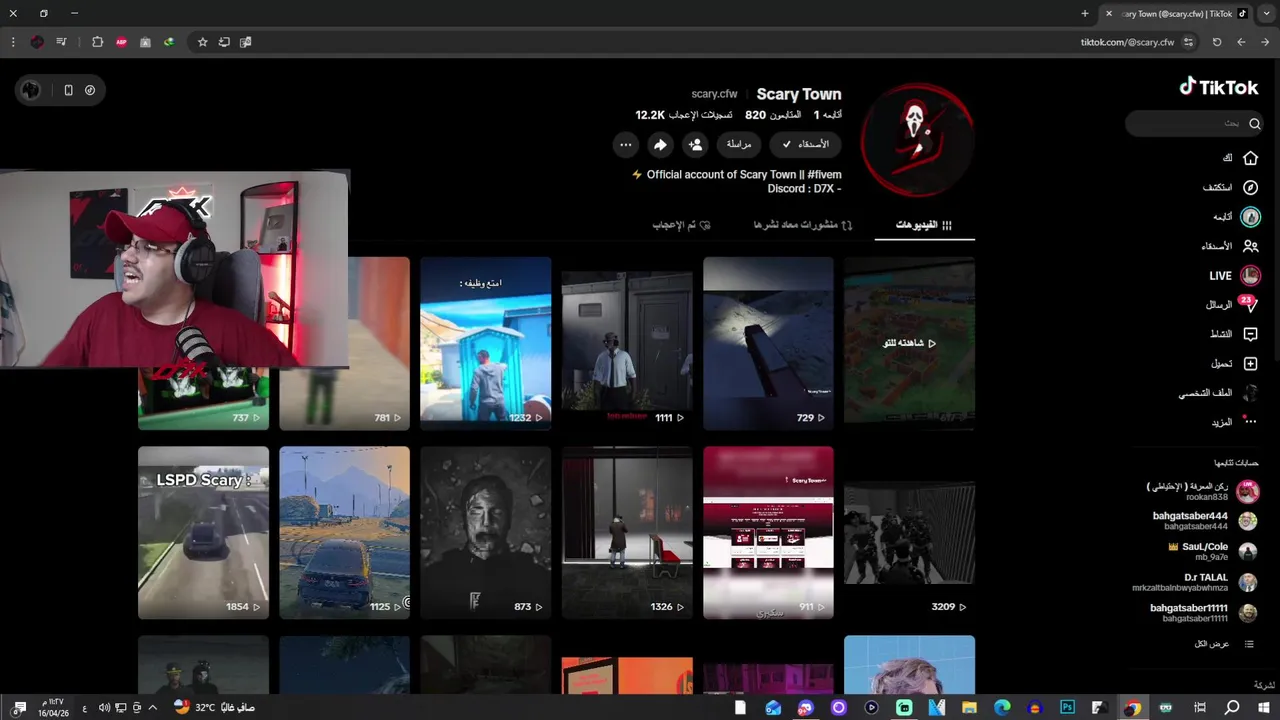Open the browser extensions puzzle icon
This screenshot has width=1280, height=720.
click(97, 42)
